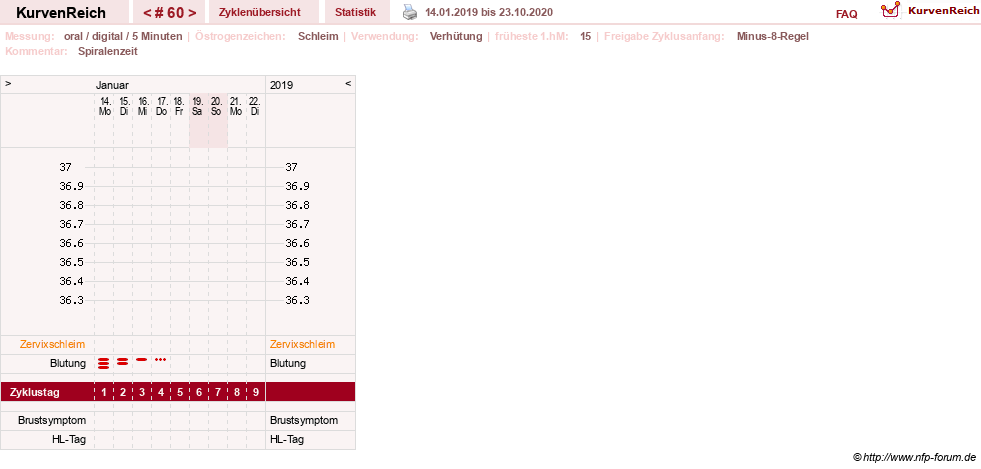Open the nfp-forum.de copyright link
This screenshot has height=469, width=981.
click(915, 458)
